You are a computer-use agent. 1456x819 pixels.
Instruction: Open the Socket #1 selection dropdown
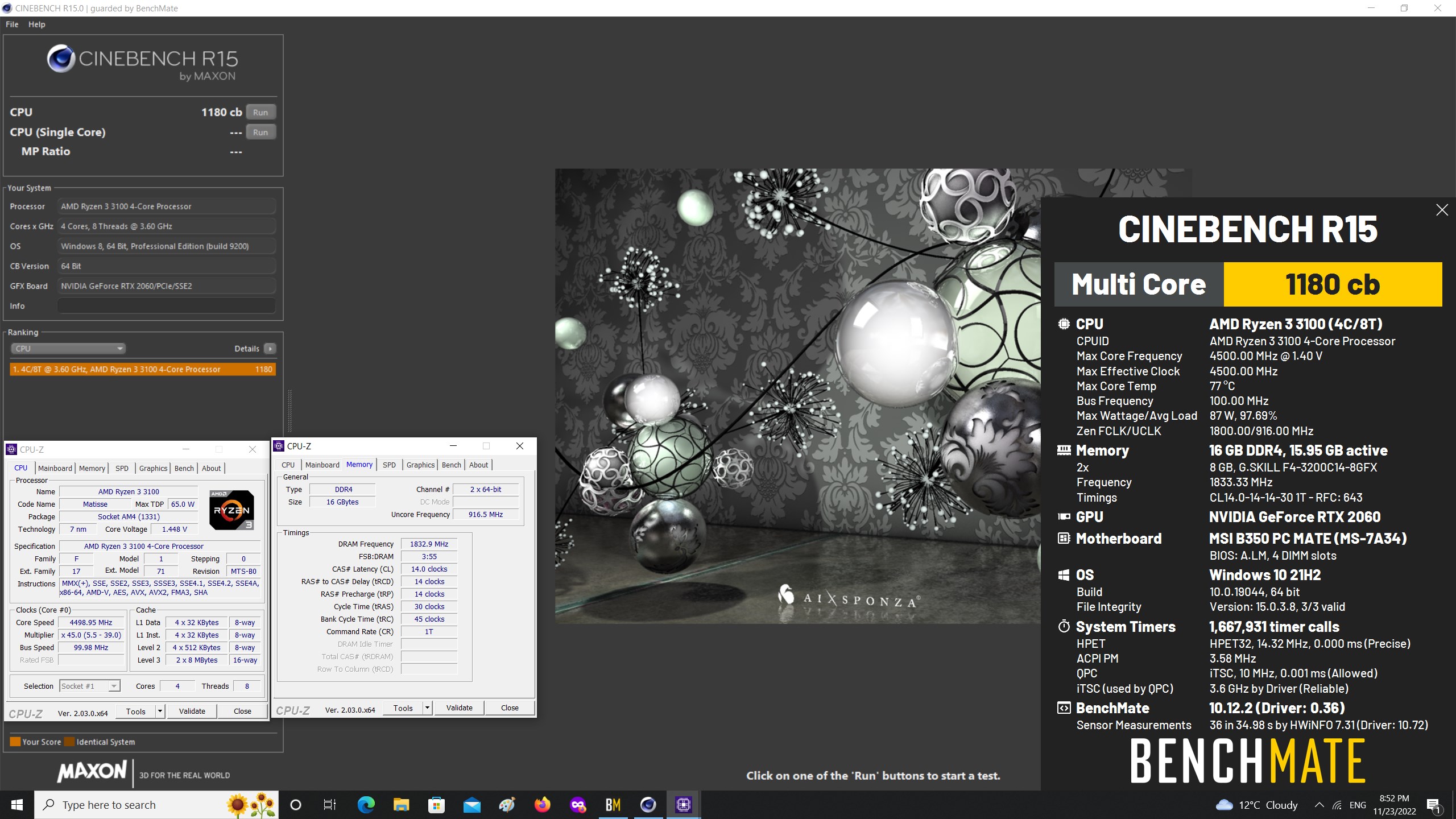[90, 686]
